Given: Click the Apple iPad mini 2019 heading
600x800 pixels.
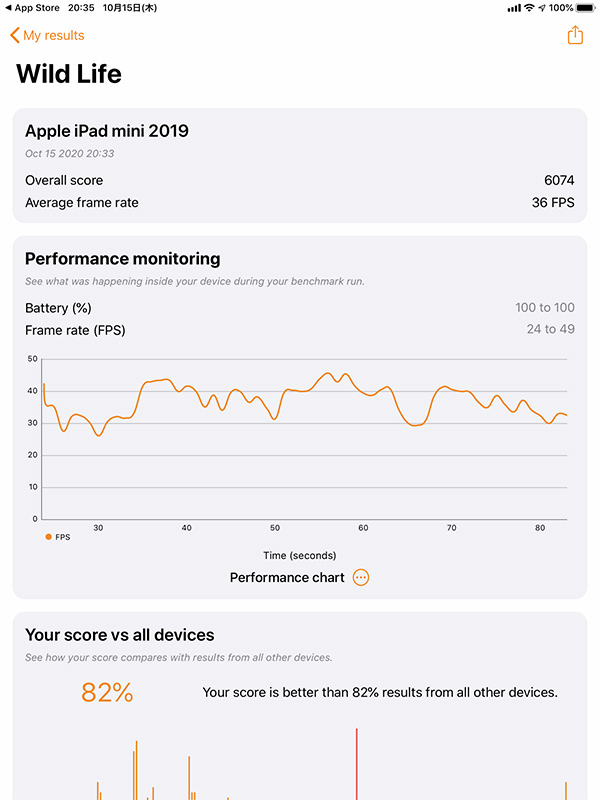Looking at the screenshot, I should [x=107, y=131].
